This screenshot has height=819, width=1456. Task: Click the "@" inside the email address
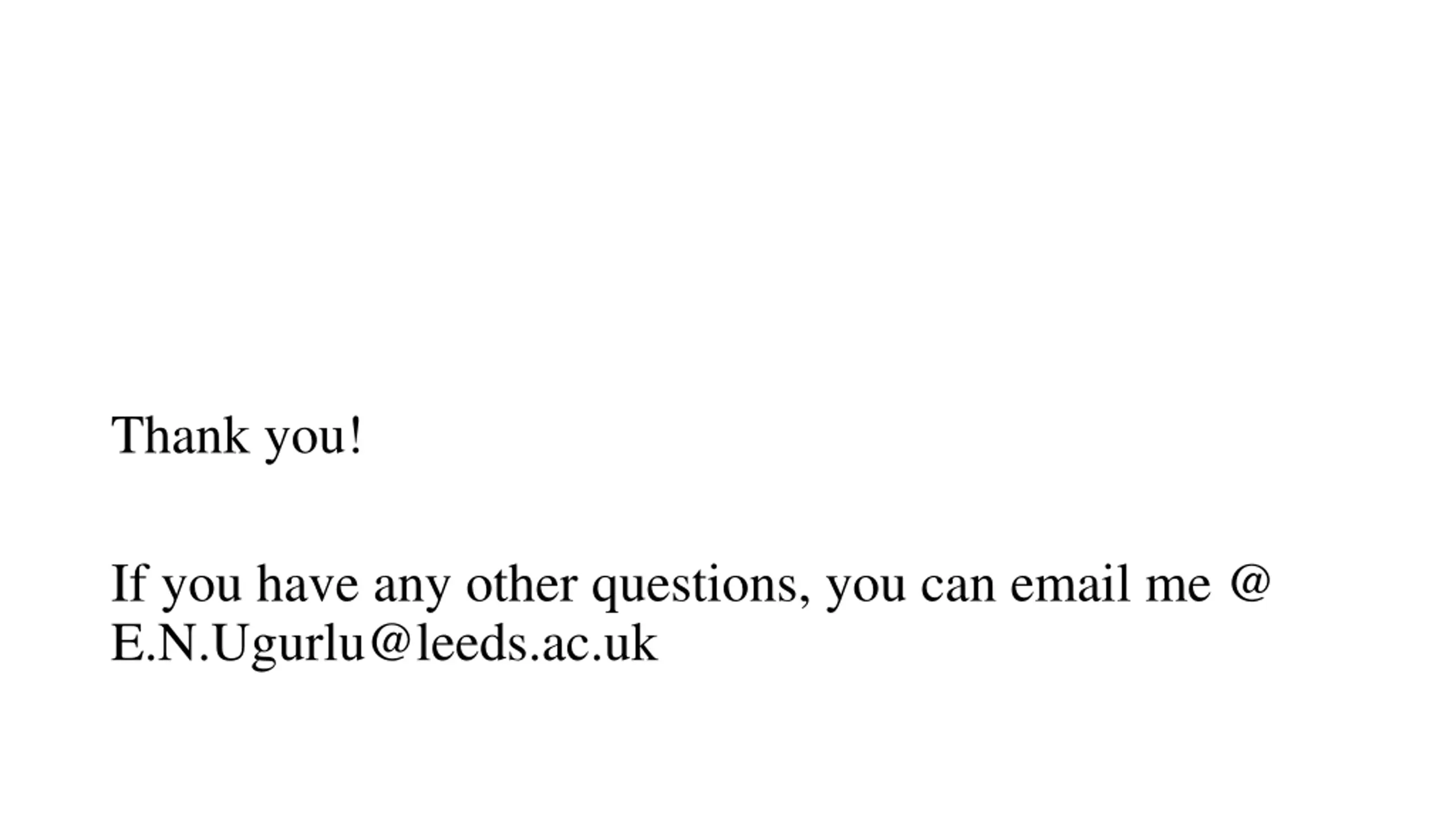[390, 642]
